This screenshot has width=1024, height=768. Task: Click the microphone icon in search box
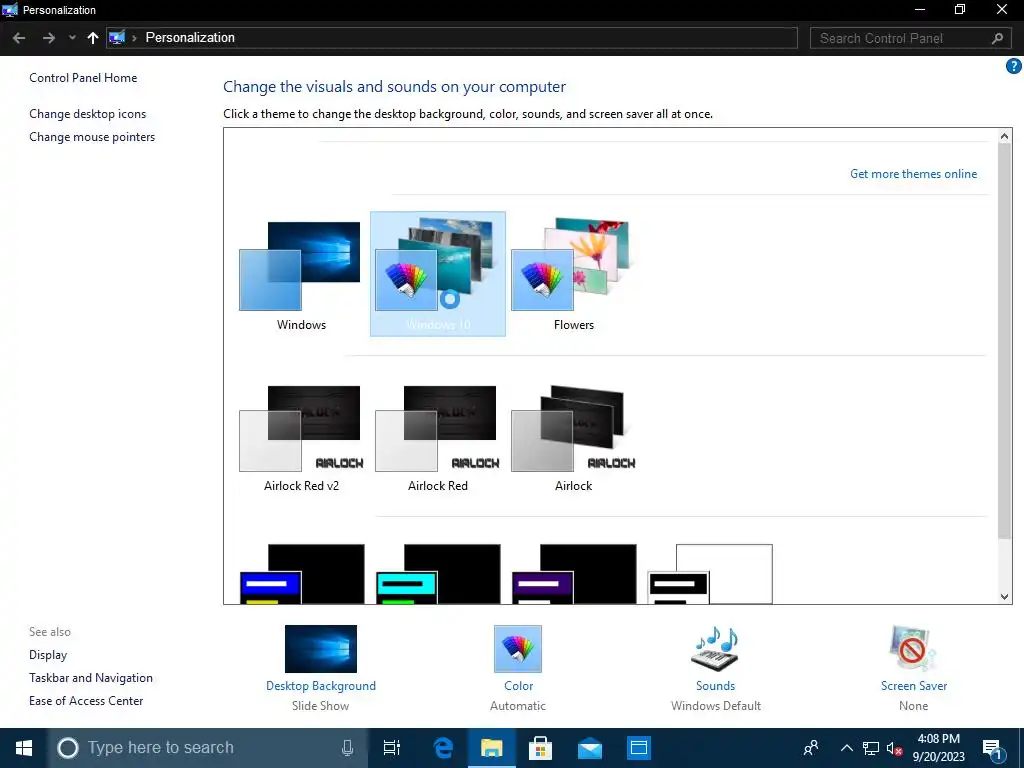pyautogui.click(x=347, y=748)
